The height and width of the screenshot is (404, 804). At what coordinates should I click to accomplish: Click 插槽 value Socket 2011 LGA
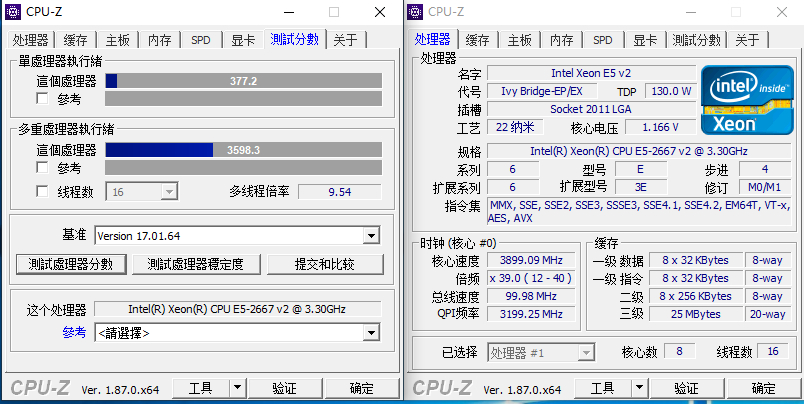591,109
